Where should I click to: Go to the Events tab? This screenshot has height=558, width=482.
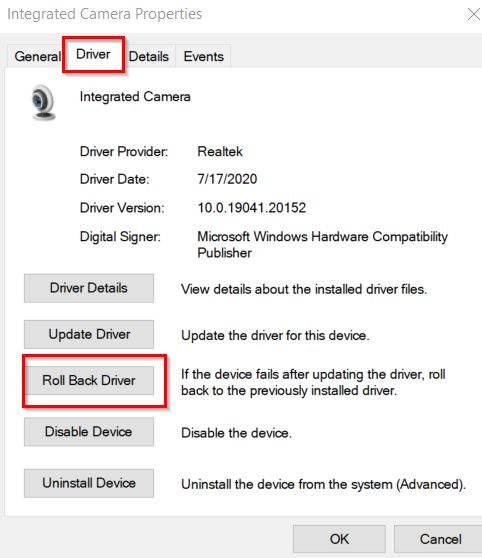204,57
